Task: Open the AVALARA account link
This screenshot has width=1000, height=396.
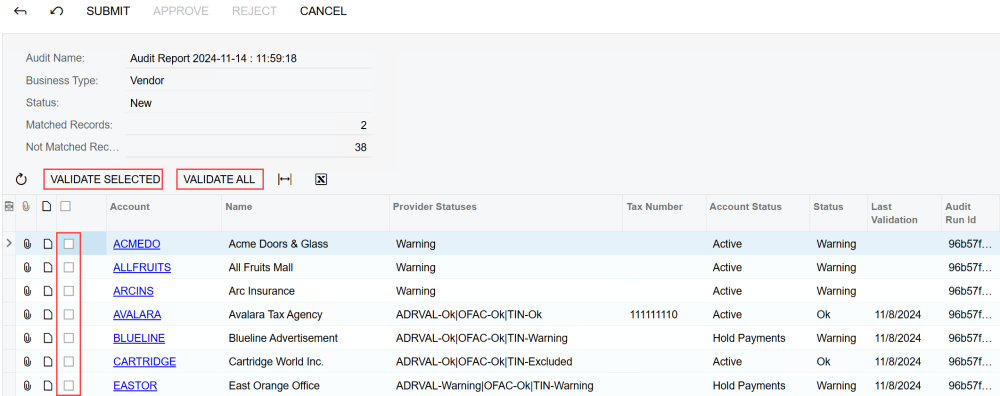Action: (137, 314)
